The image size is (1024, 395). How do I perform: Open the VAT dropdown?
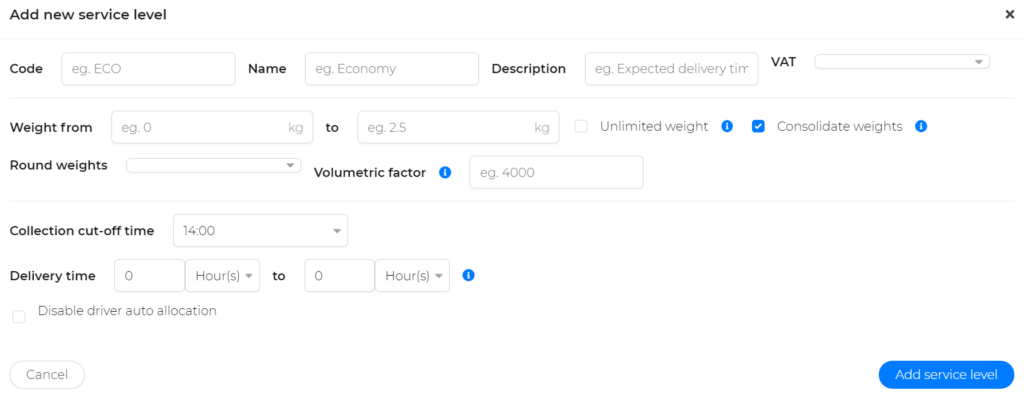(902, 61)
